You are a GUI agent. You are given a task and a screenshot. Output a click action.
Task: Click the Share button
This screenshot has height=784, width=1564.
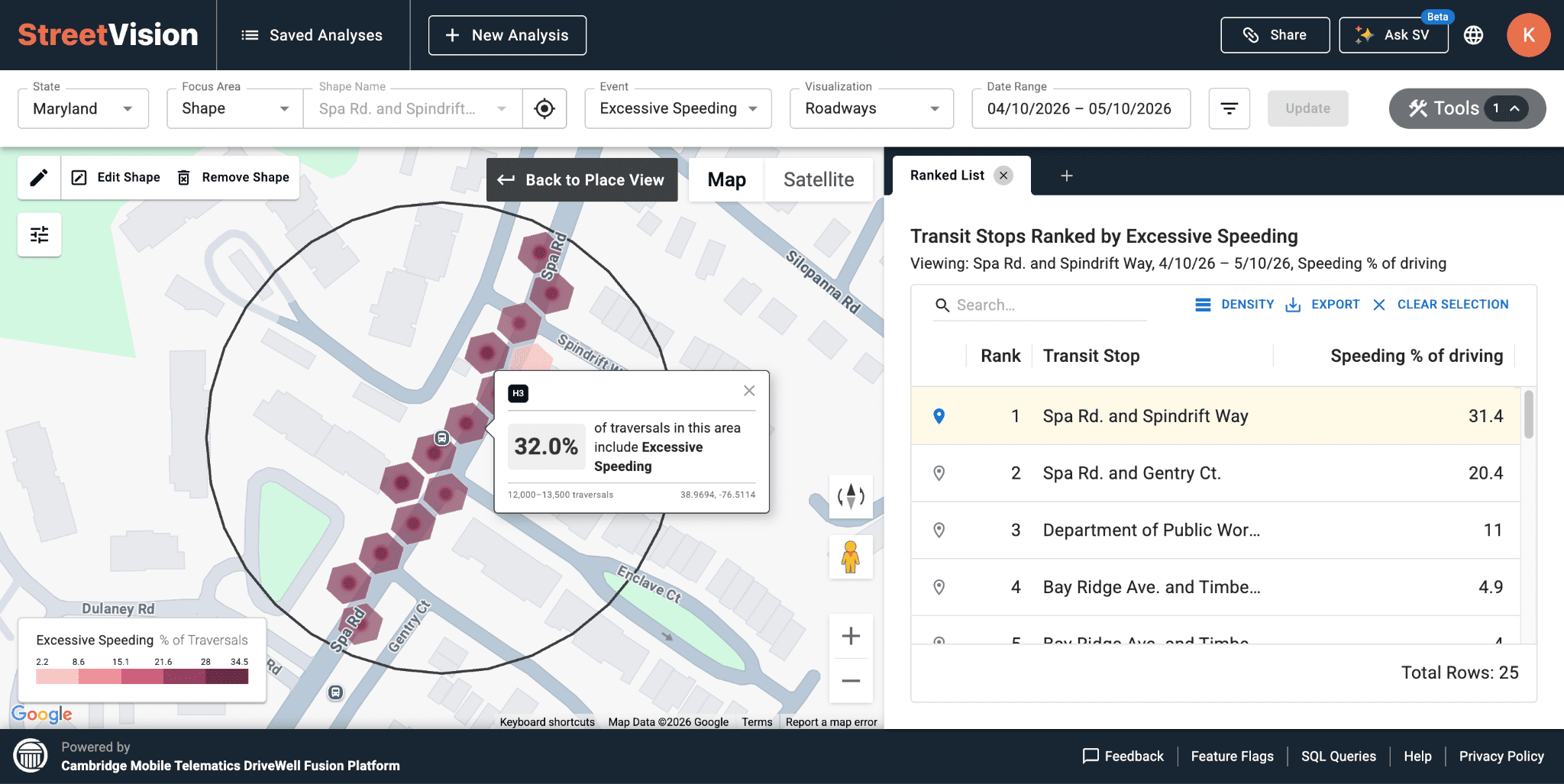pyautogui.click(x=1275, y=35)
